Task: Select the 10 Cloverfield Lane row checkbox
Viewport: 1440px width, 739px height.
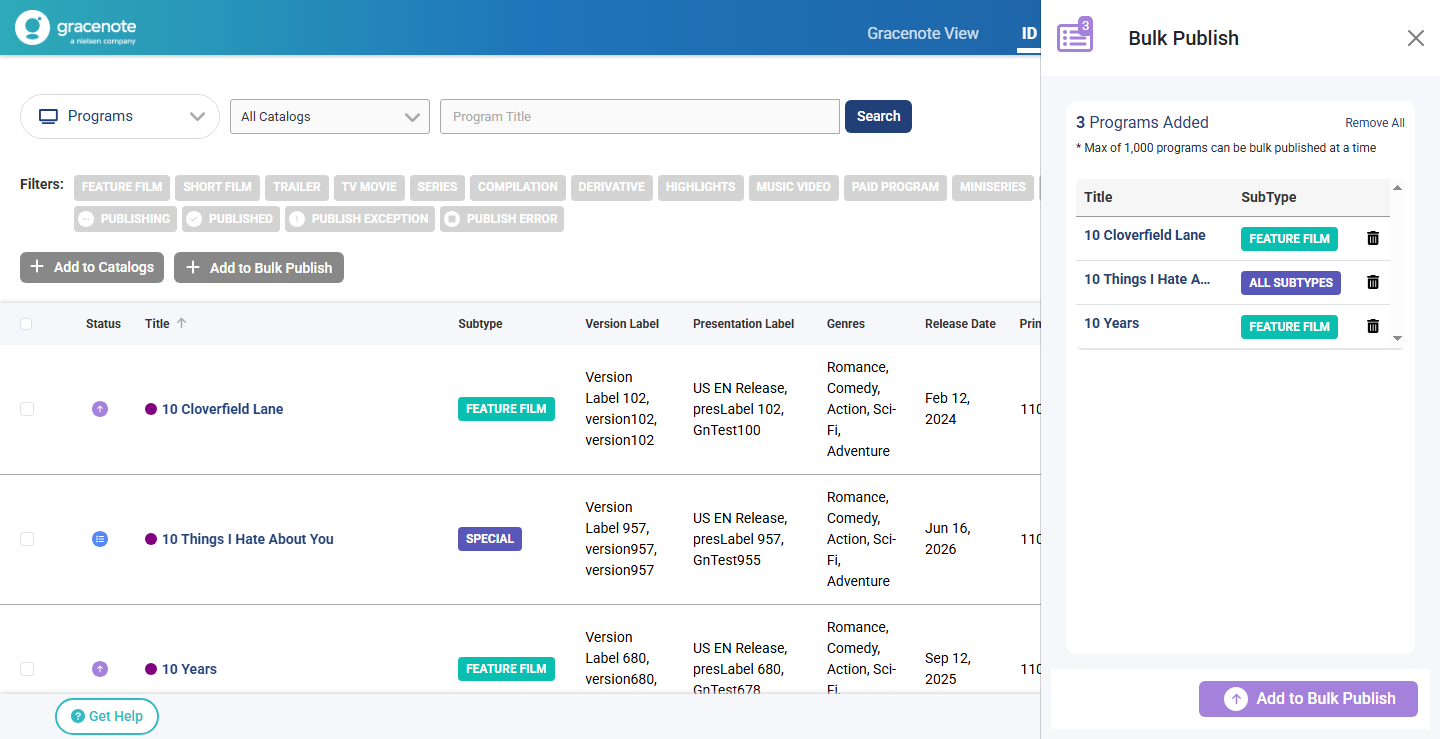Action: click(x=27, y=409)
